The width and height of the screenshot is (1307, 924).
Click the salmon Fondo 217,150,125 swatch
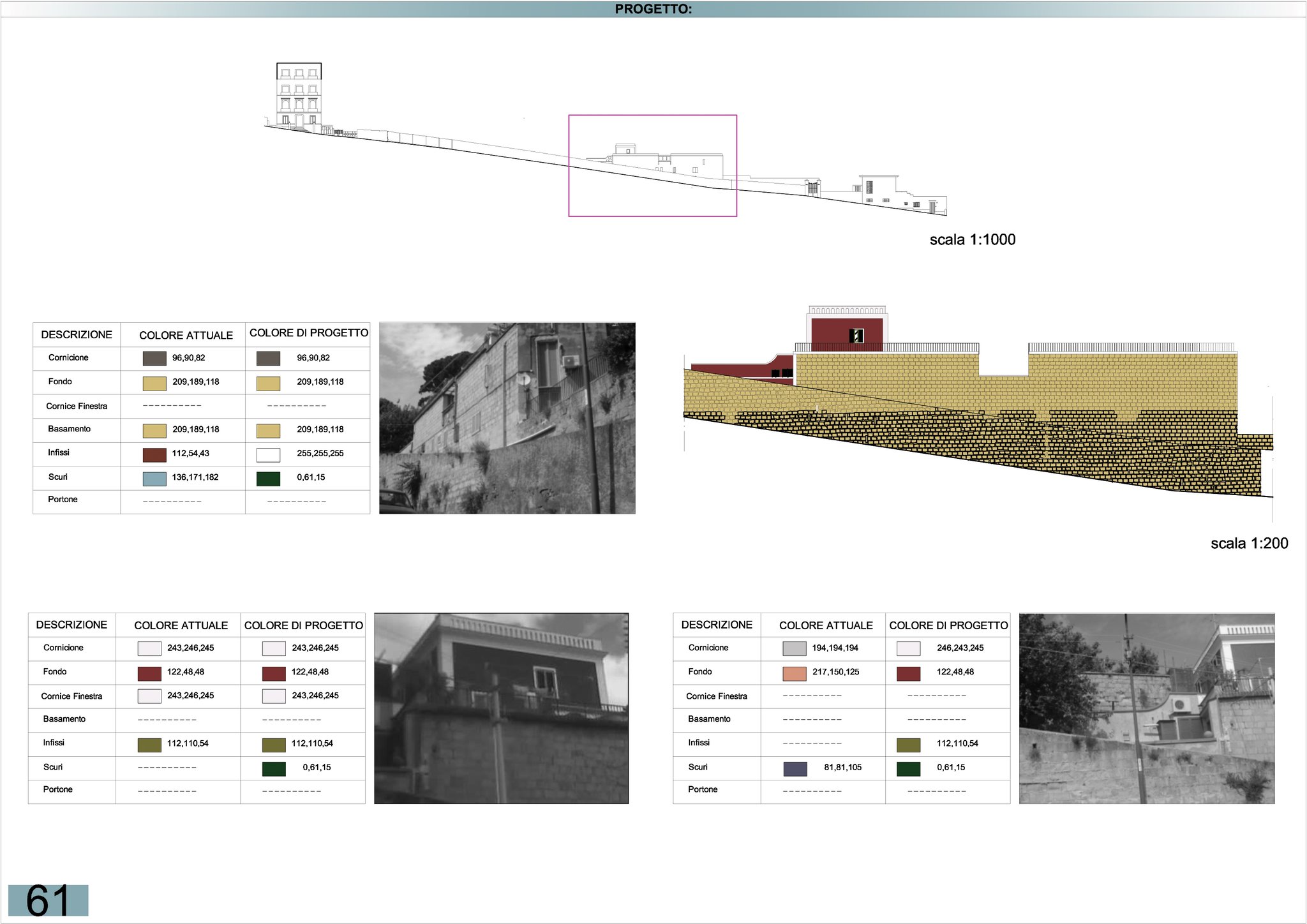pyautogui.click(x=794, y=673)
